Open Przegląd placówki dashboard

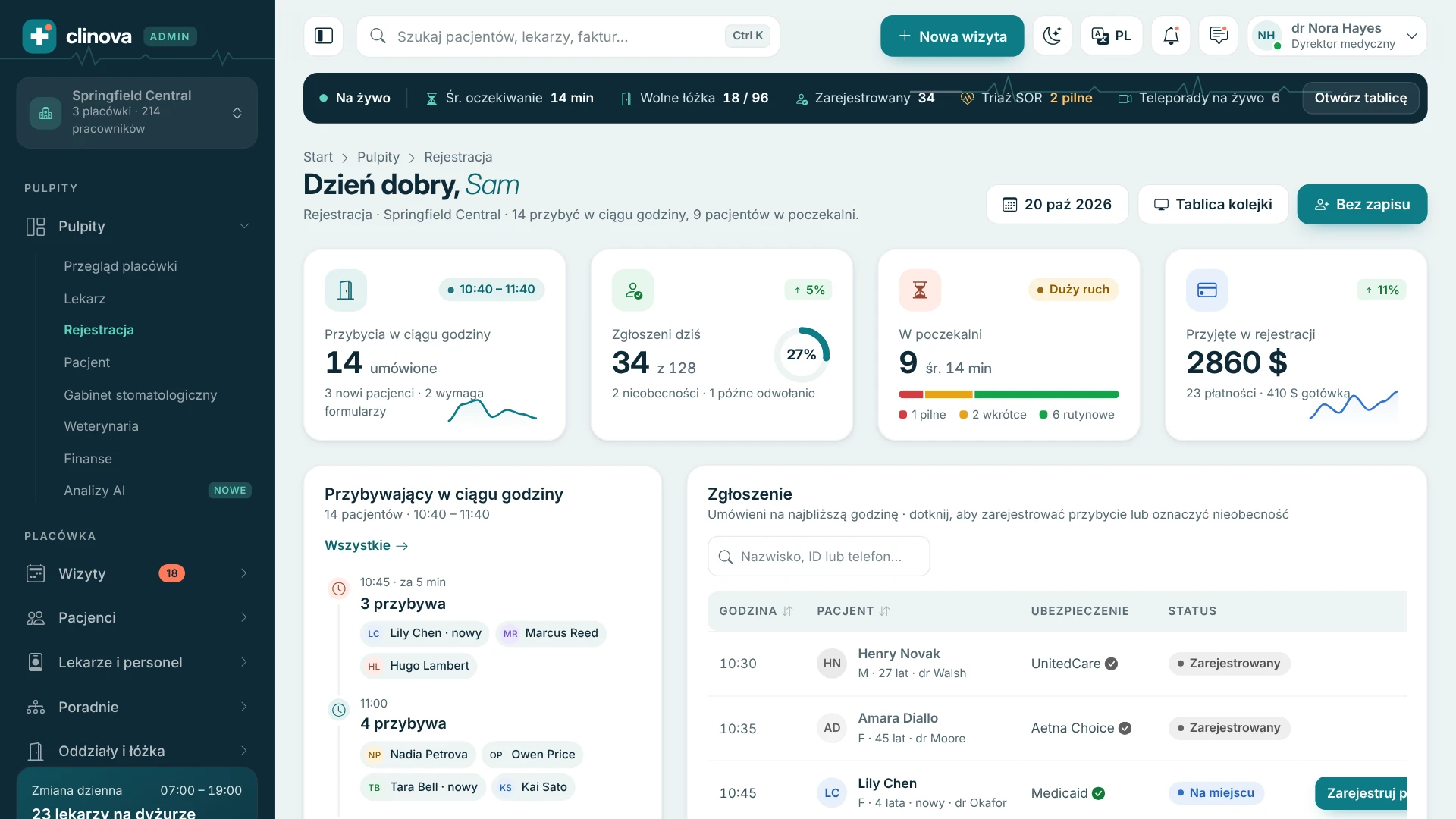point(120,266)
